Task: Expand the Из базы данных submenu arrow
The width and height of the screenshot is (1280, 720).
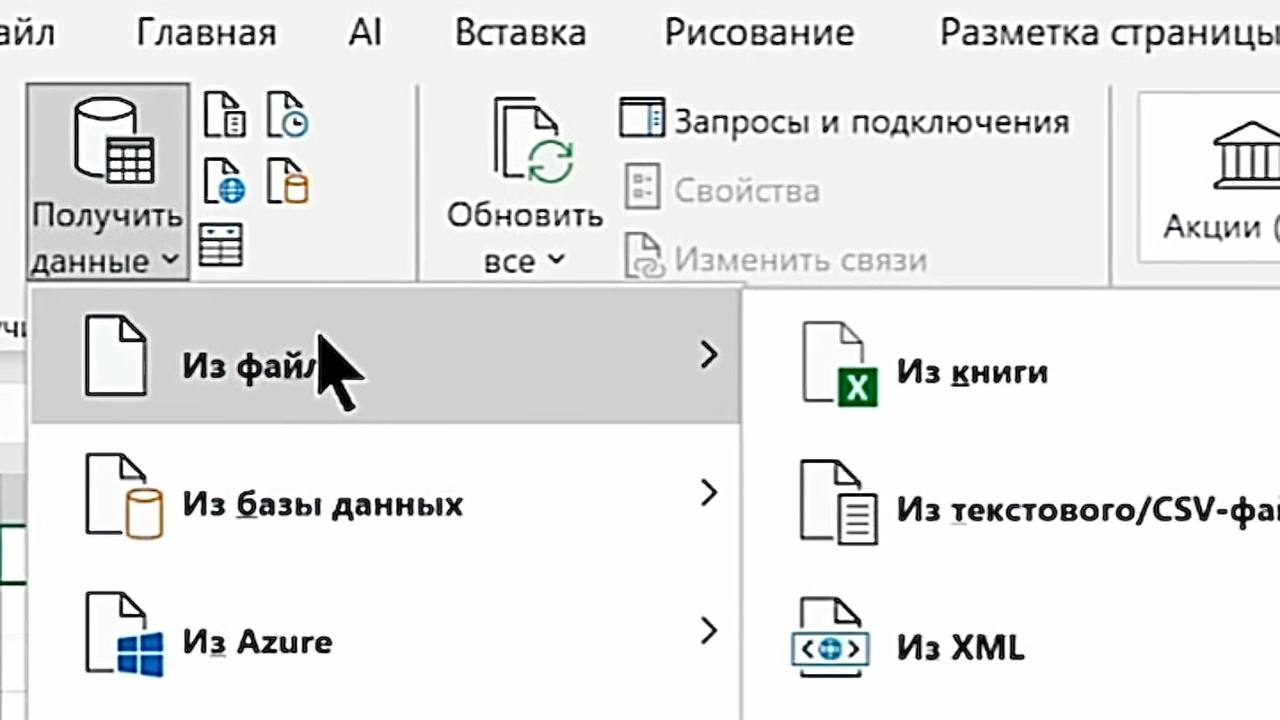Action: (708, 493)
